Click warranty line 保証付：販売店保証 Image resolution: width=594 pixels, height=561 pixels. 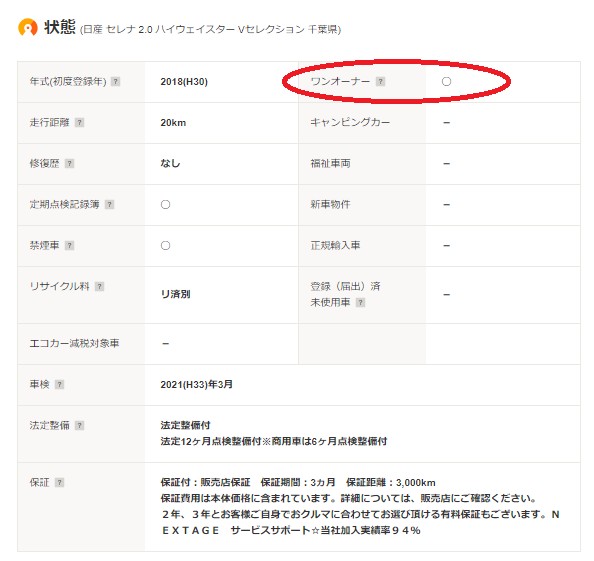(x=298, y=482)
